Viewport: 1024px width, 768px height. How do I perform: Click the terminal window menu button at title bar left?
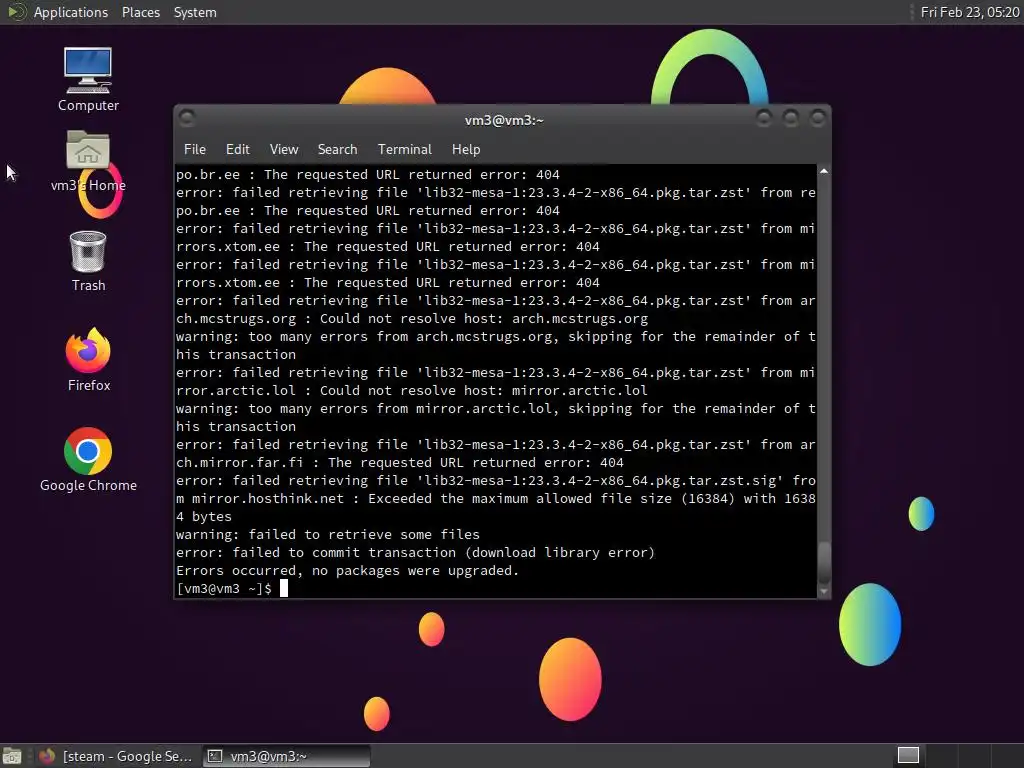click(187, 118)
